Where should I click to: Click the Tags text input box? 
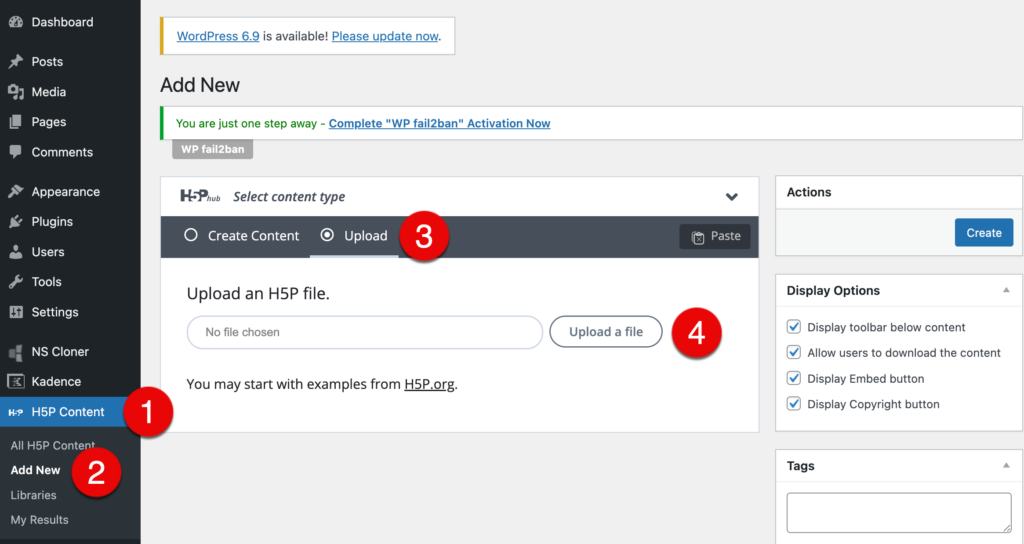point(899,512)
